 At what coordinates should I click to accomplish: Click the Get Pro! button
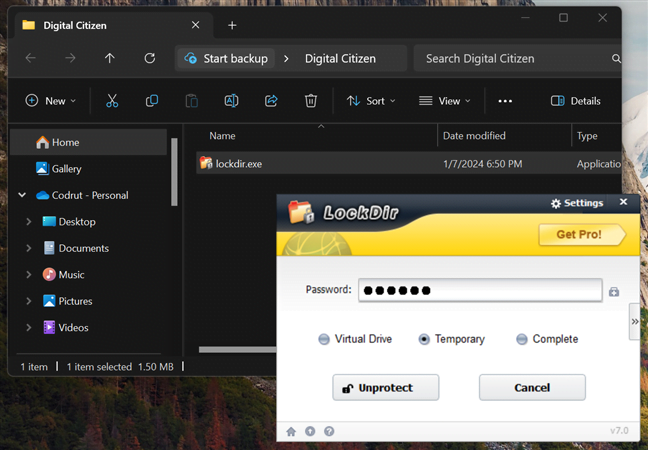pos(582,235)
